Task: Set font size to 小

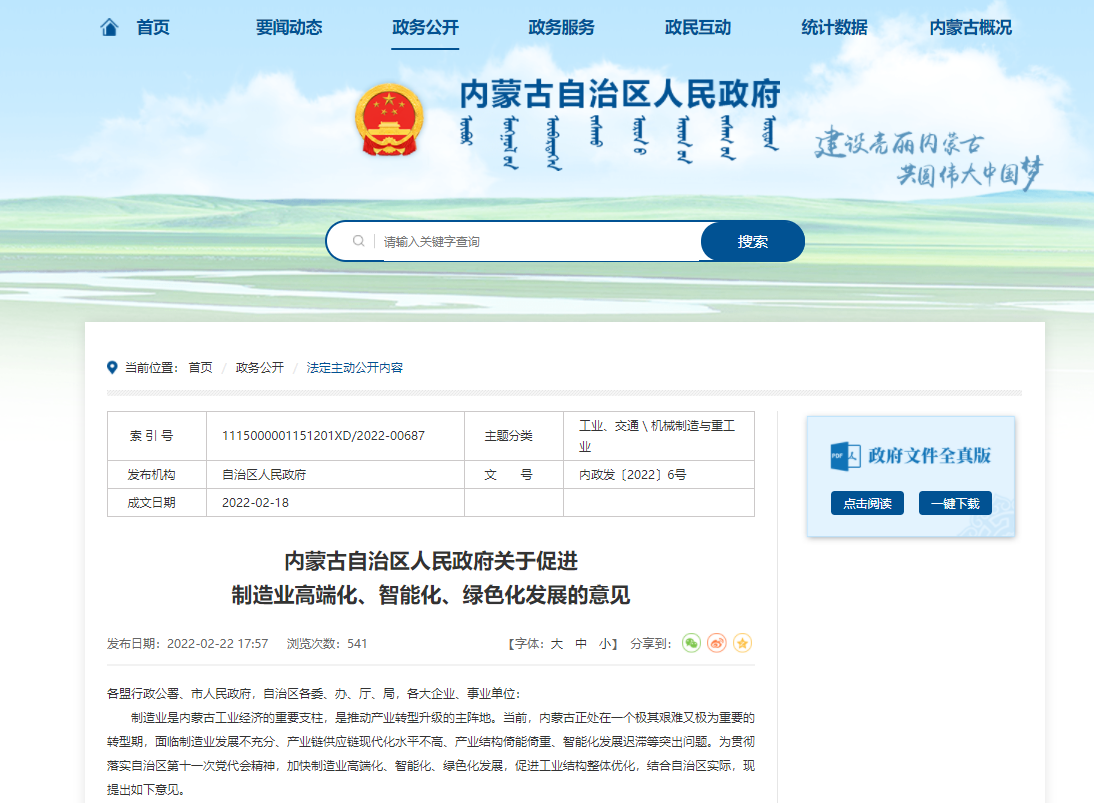Action: tap(605, 644)
